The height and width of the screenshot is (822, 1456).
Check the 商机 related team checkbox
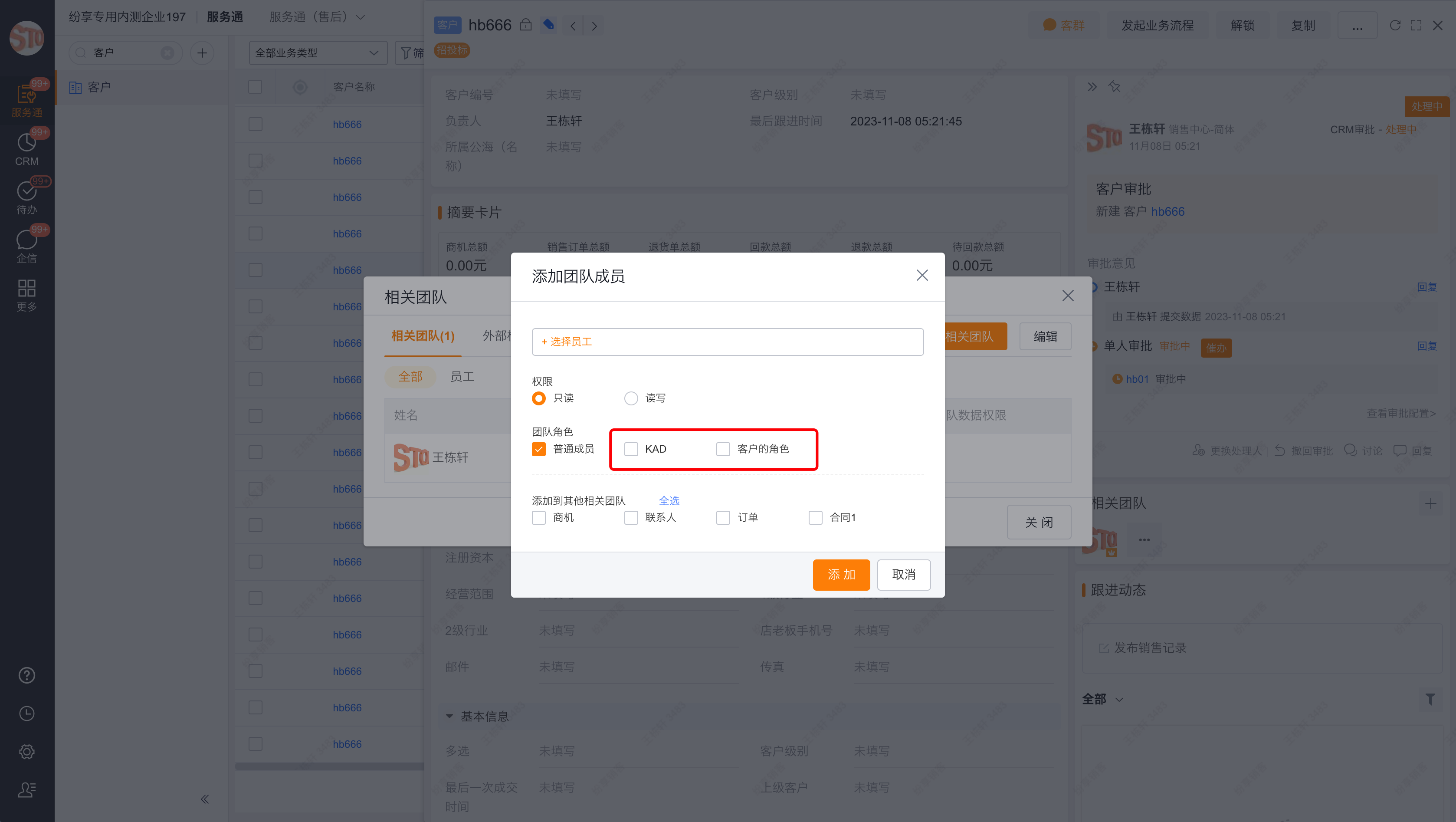tap(539, 517)
